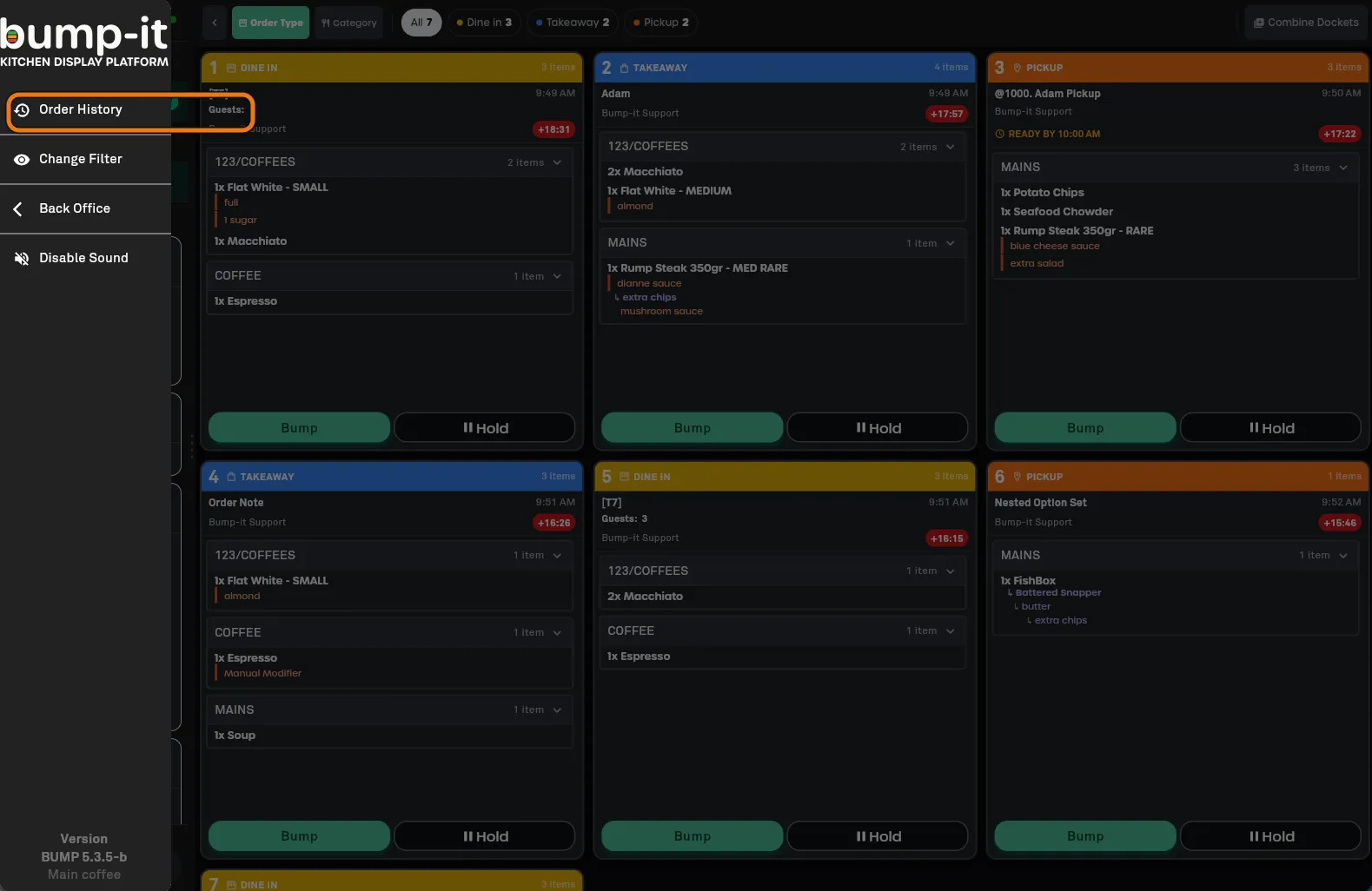Collapse 123/COFFEES section in docket 4
Viewport: 1372px width, 891px height.
[557, 556]
